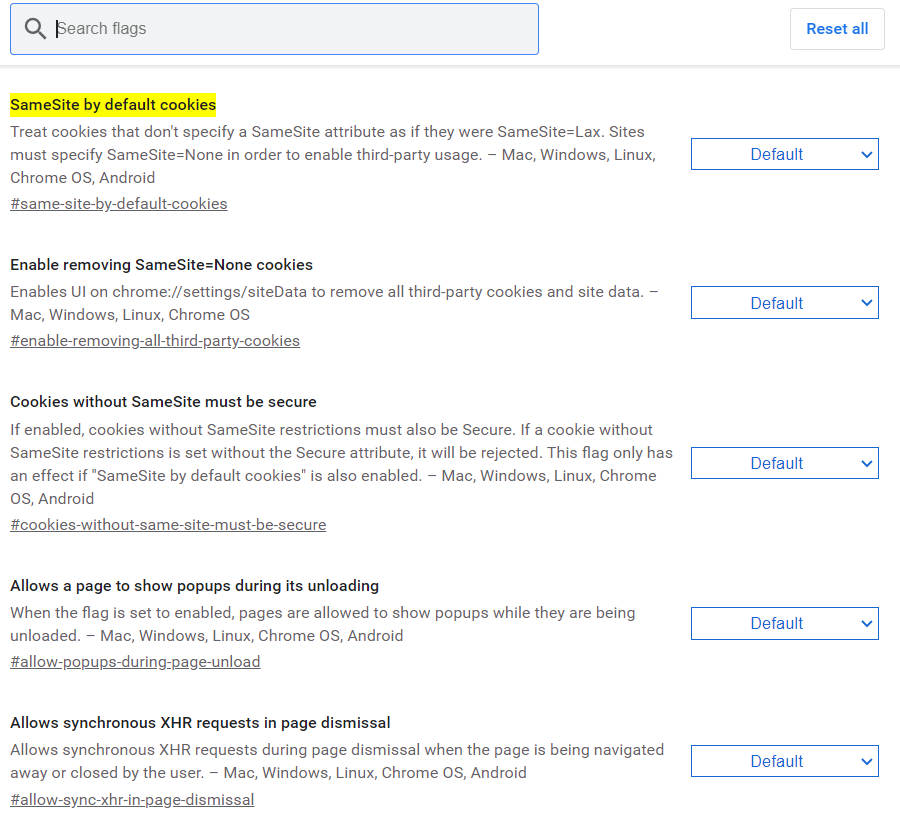Click the highlighted SameSite by default cookies title
900x832 pixels.
tap(113, 104)
